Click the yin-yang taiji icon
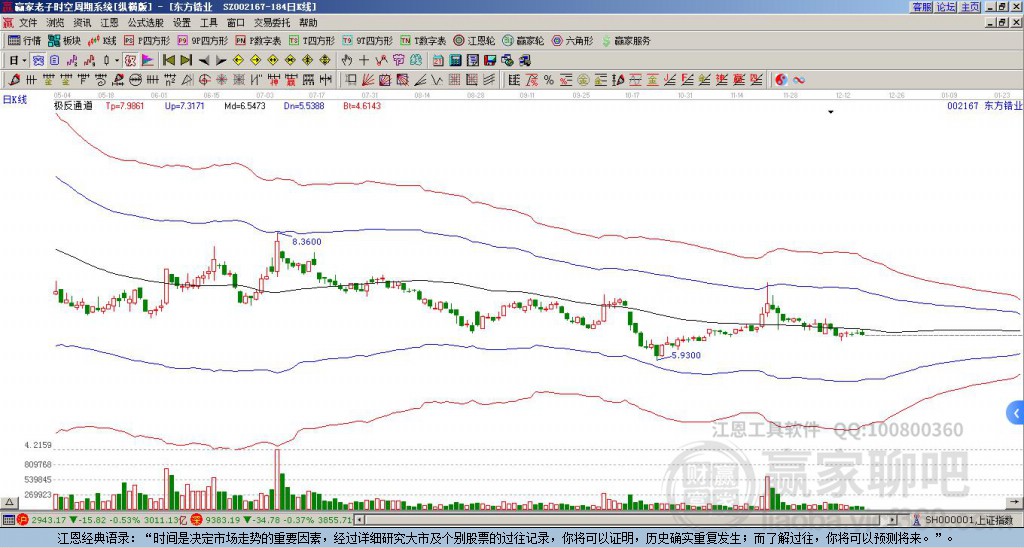The image size is (1024, 548). click(x=781, y=80)
